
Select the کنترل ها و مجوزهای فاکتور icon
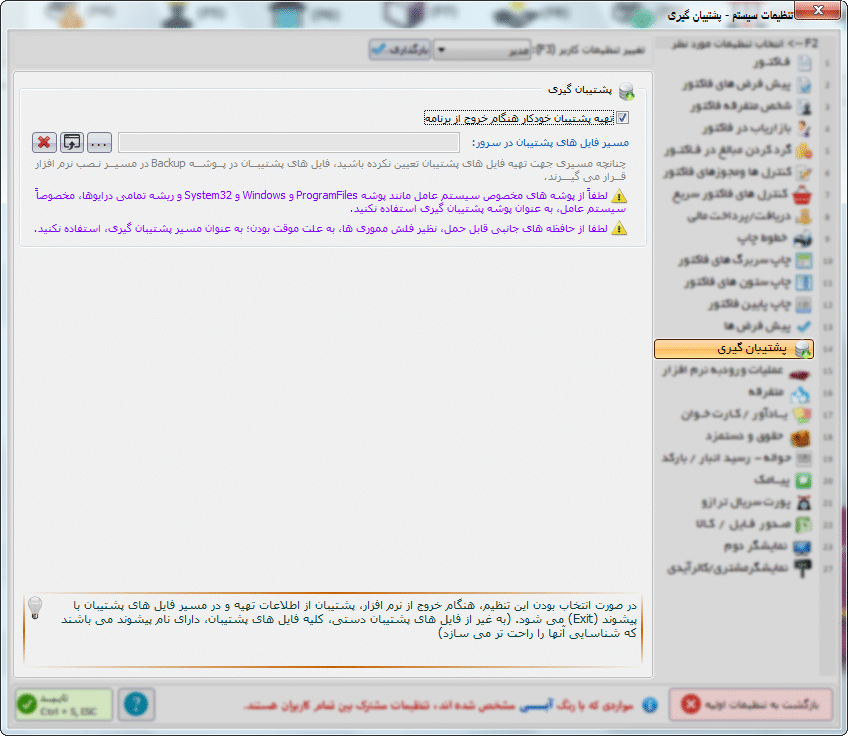click(804, 173)
